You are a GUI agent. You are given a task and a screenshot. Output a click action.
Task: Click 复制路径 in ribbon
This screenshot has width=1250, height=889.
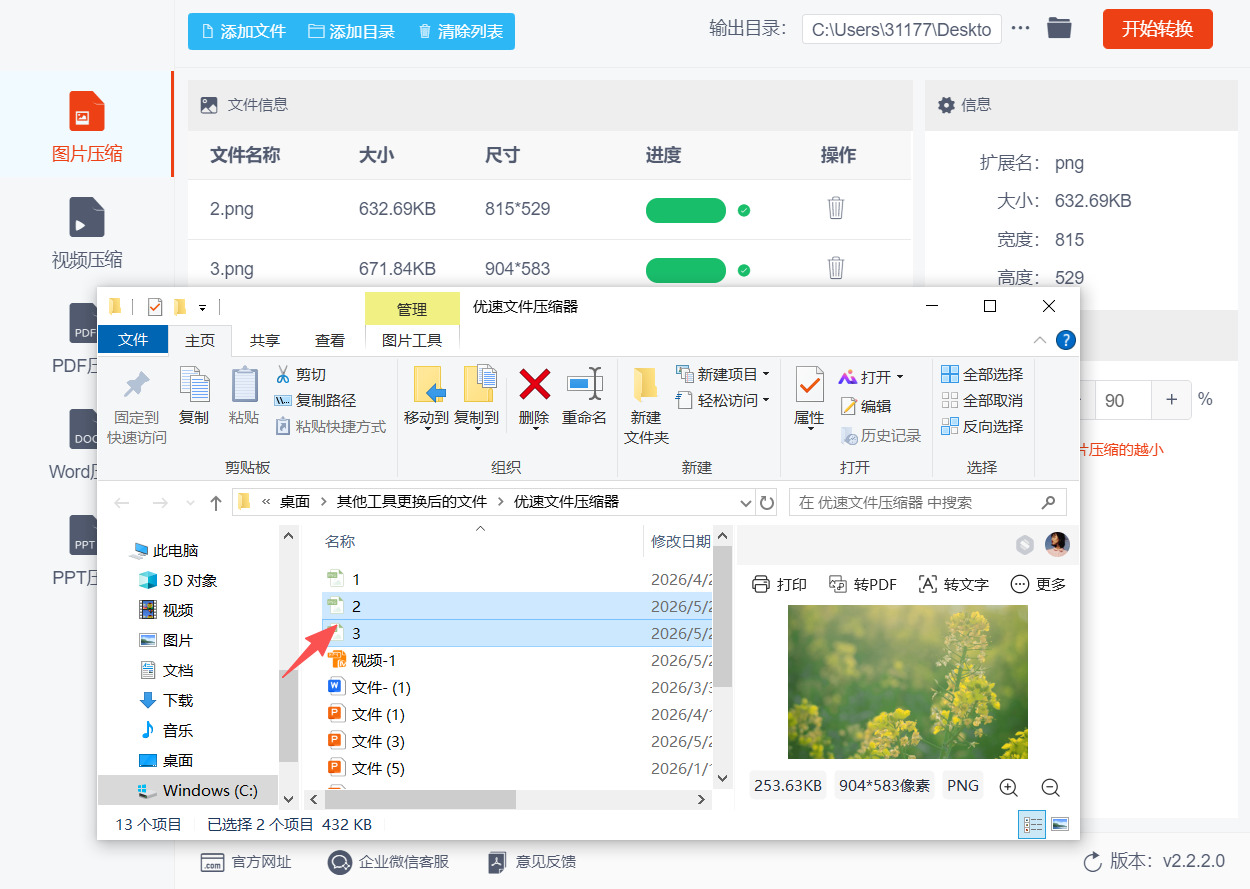click(x=315, y=400)
